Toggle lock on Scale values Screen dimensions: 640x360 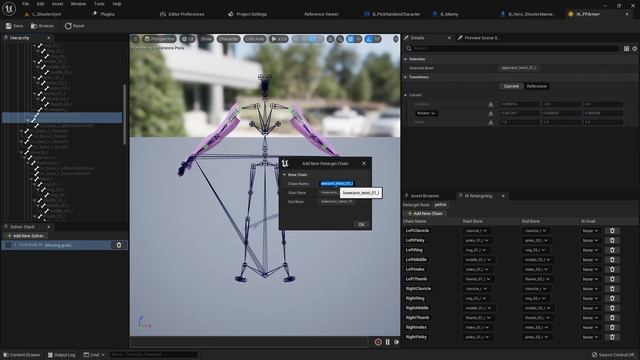(x=491, y=122)
